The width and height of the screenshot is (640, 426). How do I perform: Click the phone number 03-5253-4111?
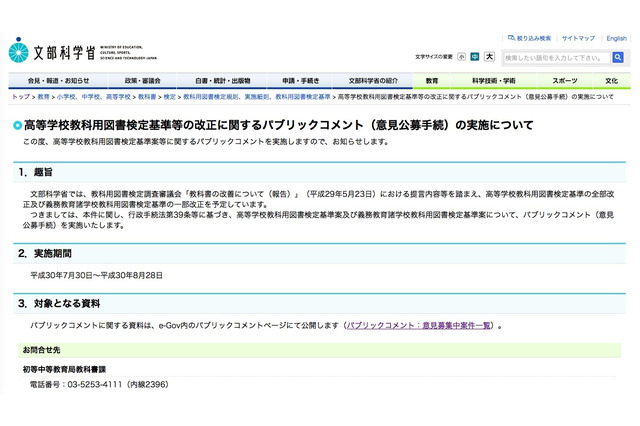(94, 384)
